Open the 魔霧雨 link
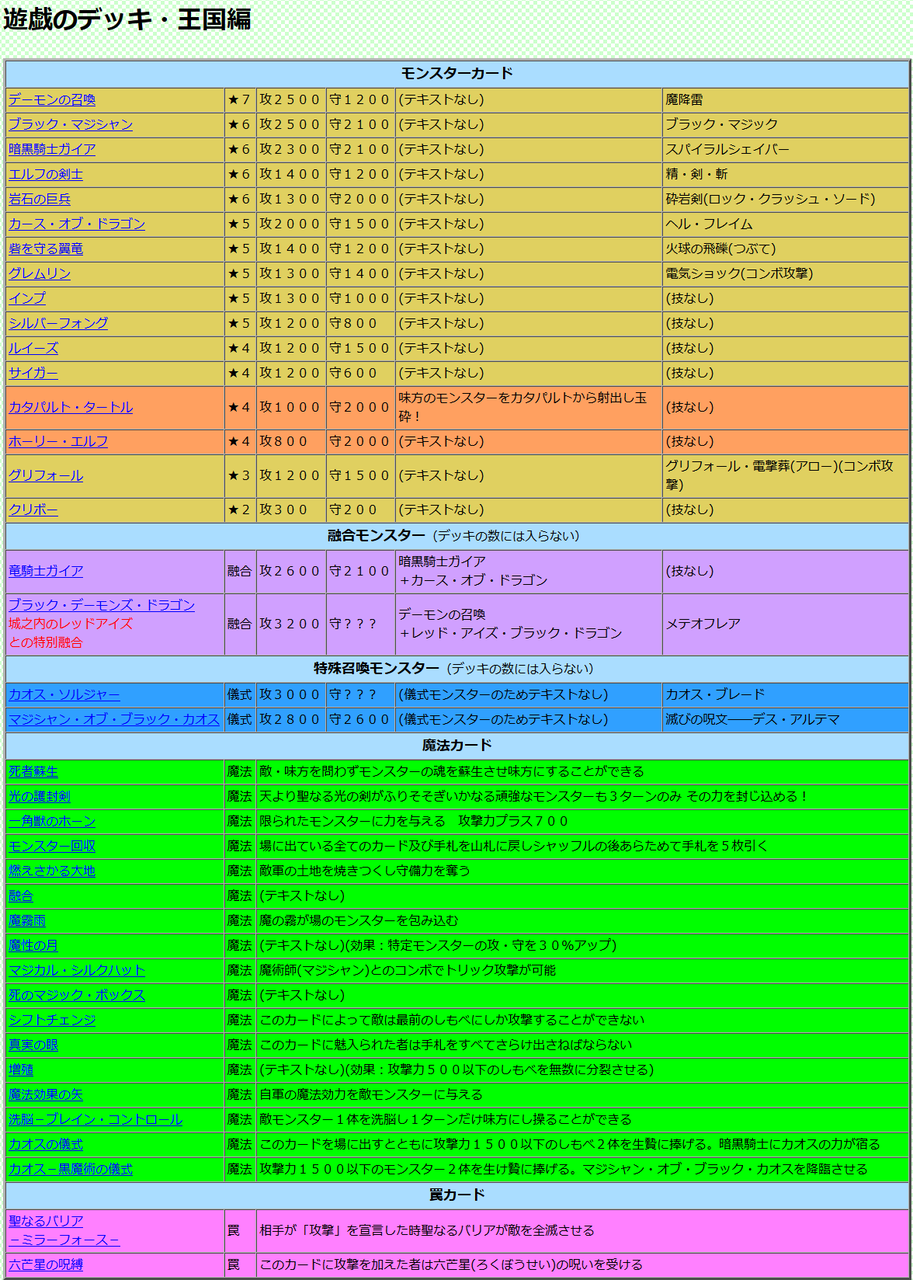The image size is (913, 1280). coord(27,921)
